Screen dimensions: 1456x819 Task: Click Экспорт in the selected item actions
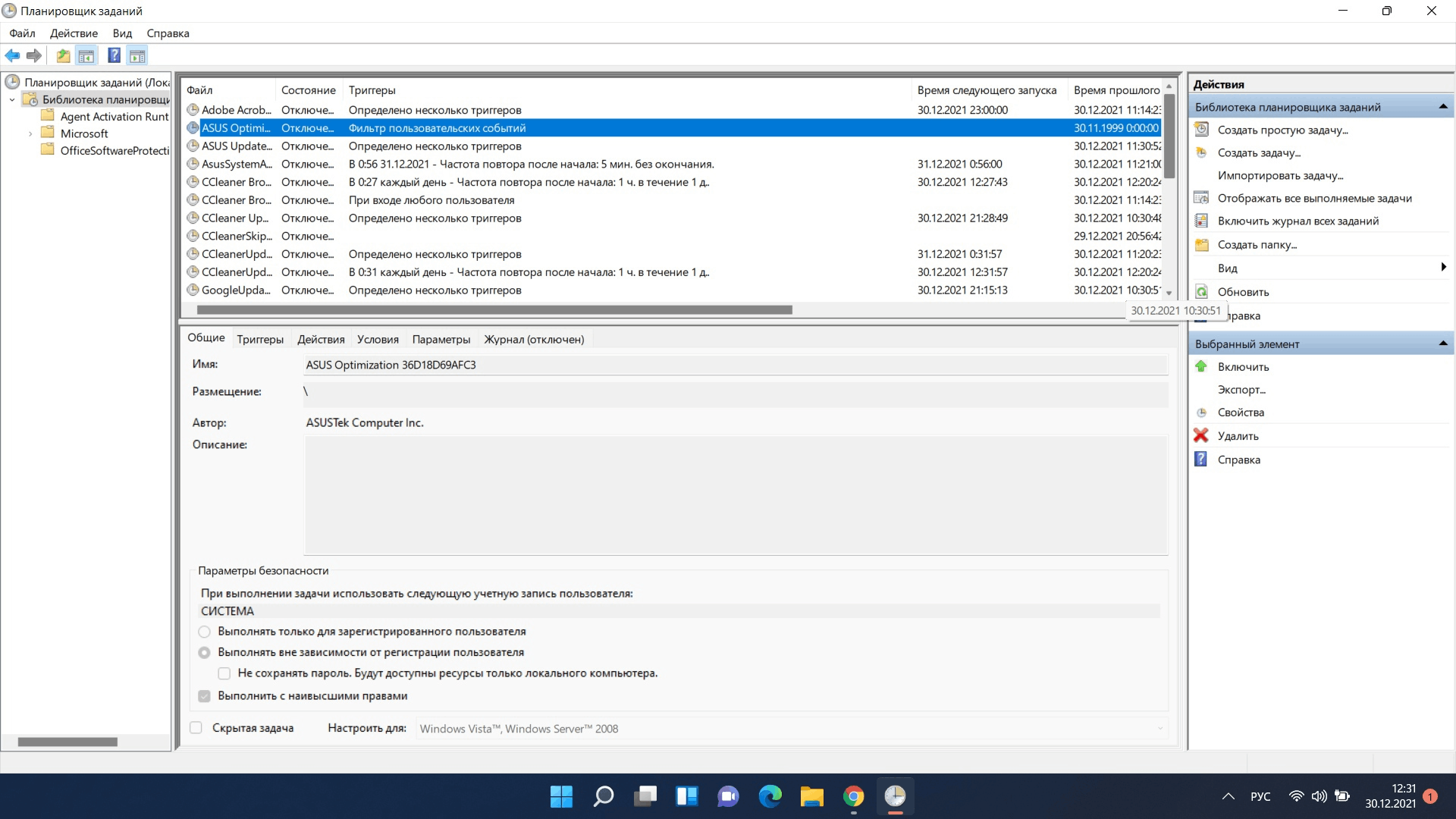1241,389
